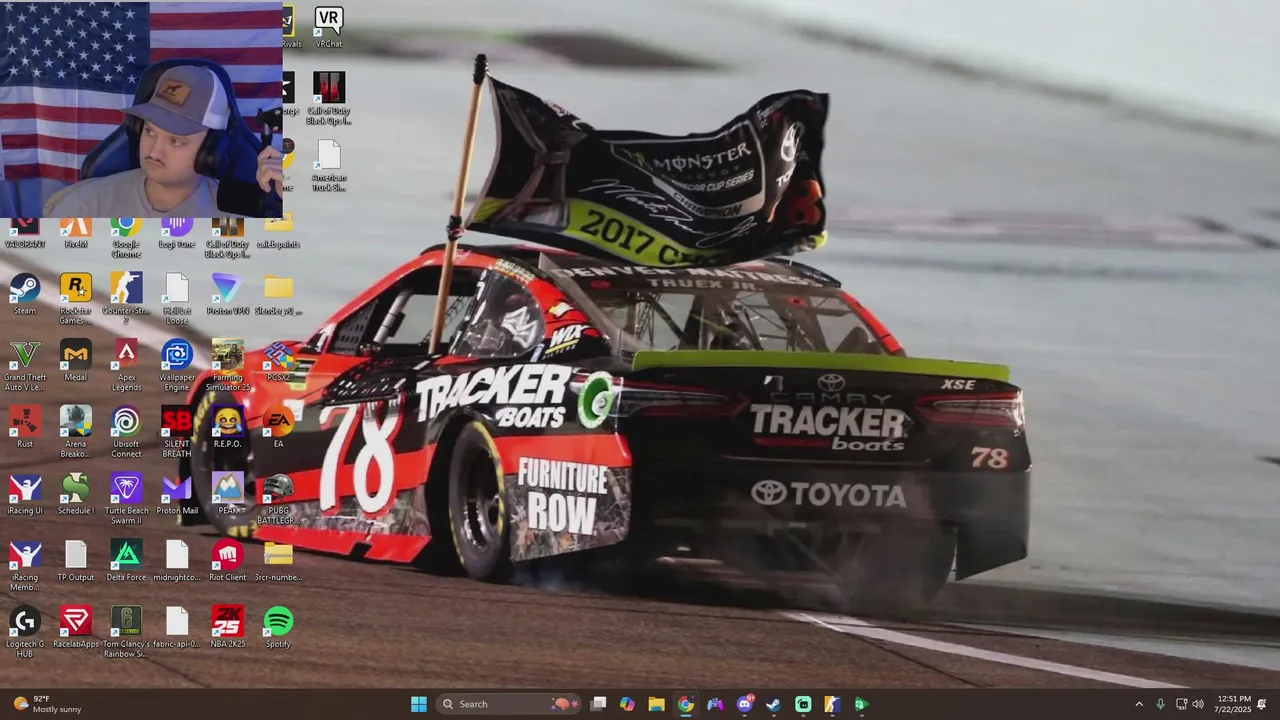Screen dimensions: 1280x720
Task: Open the VRChat desktop shortcut
Action: [x=328, y=28]
